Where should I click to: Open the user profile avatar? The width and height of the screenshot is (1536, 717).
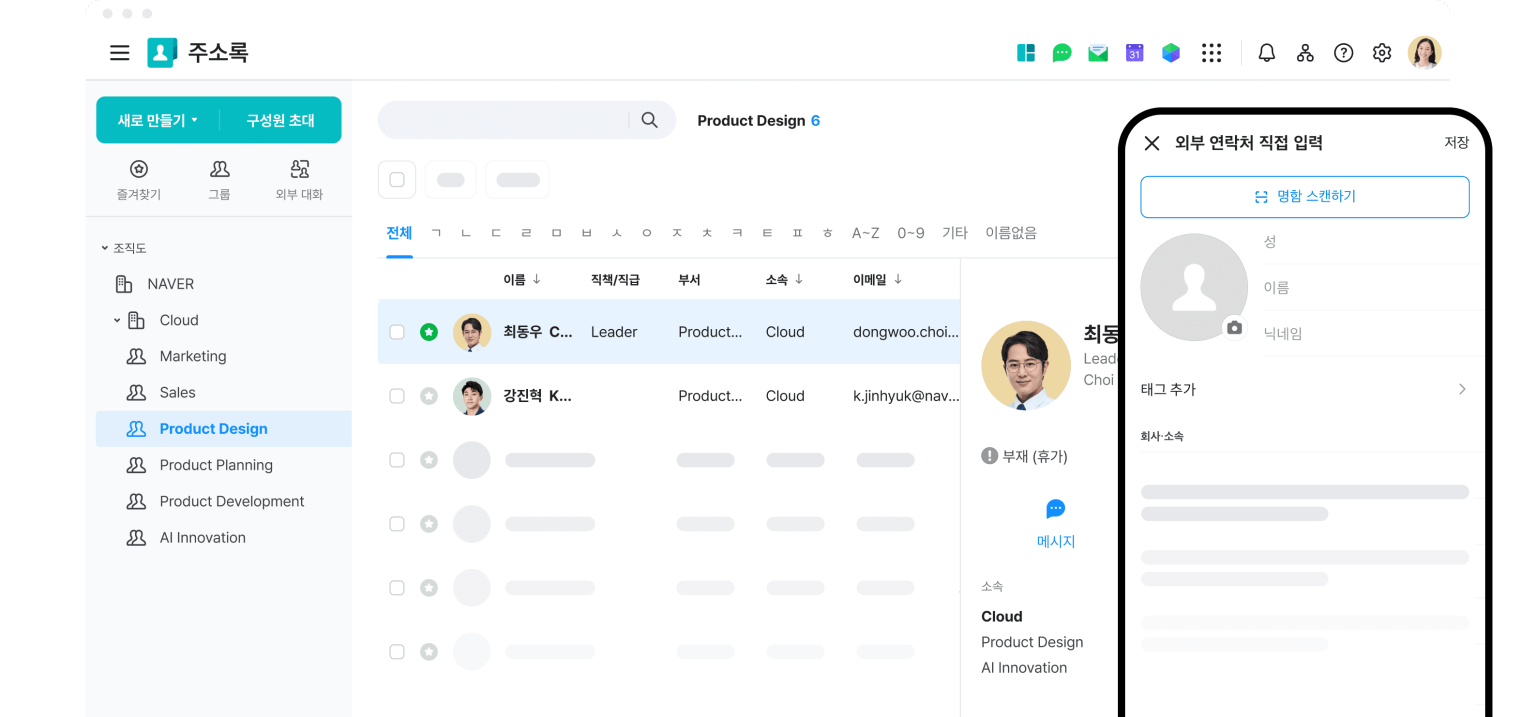click(x=1424, y=53)
